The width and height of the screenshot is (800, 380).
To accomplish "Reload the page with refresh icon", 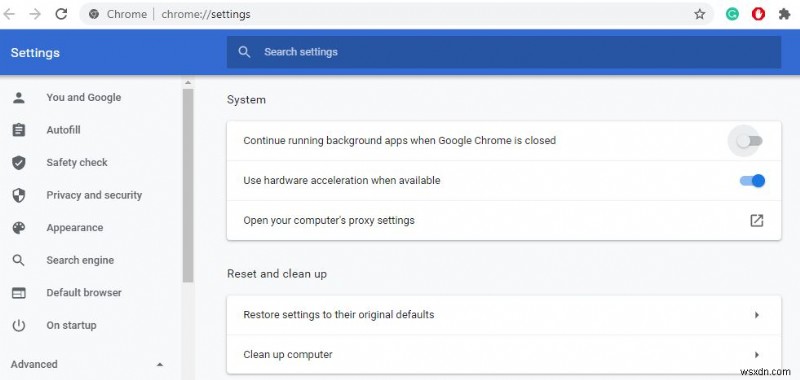I will [61, 14].
